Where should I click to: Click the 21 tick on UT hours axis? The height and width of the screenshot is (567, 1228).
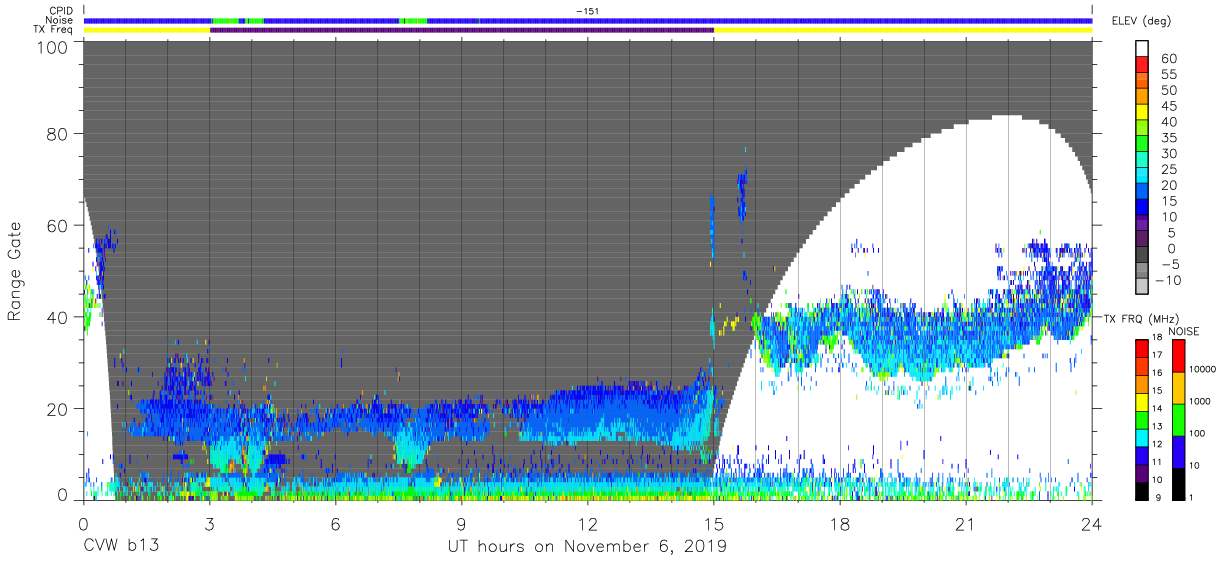click(966, 523)
